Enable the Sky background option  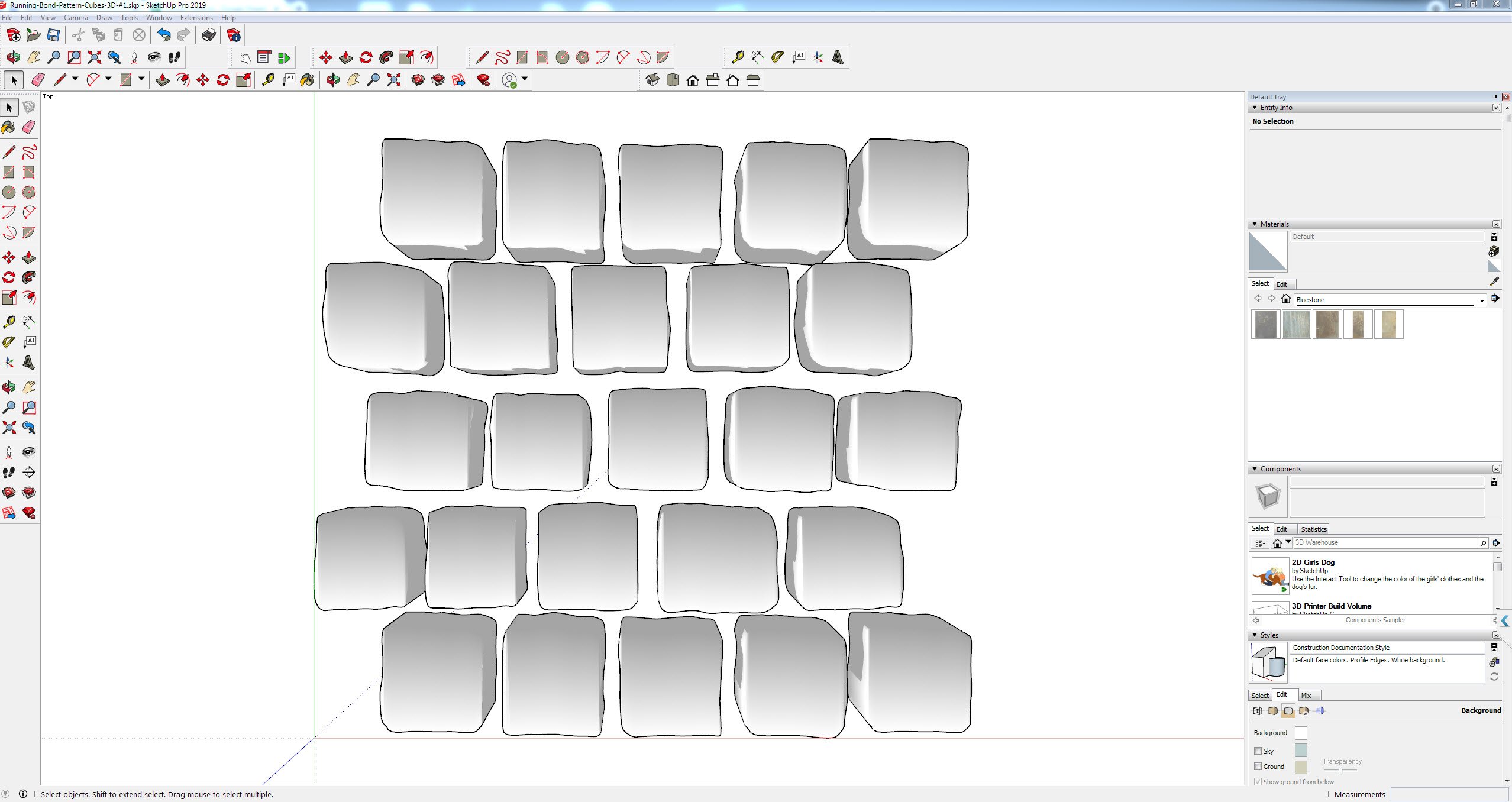1259,751
